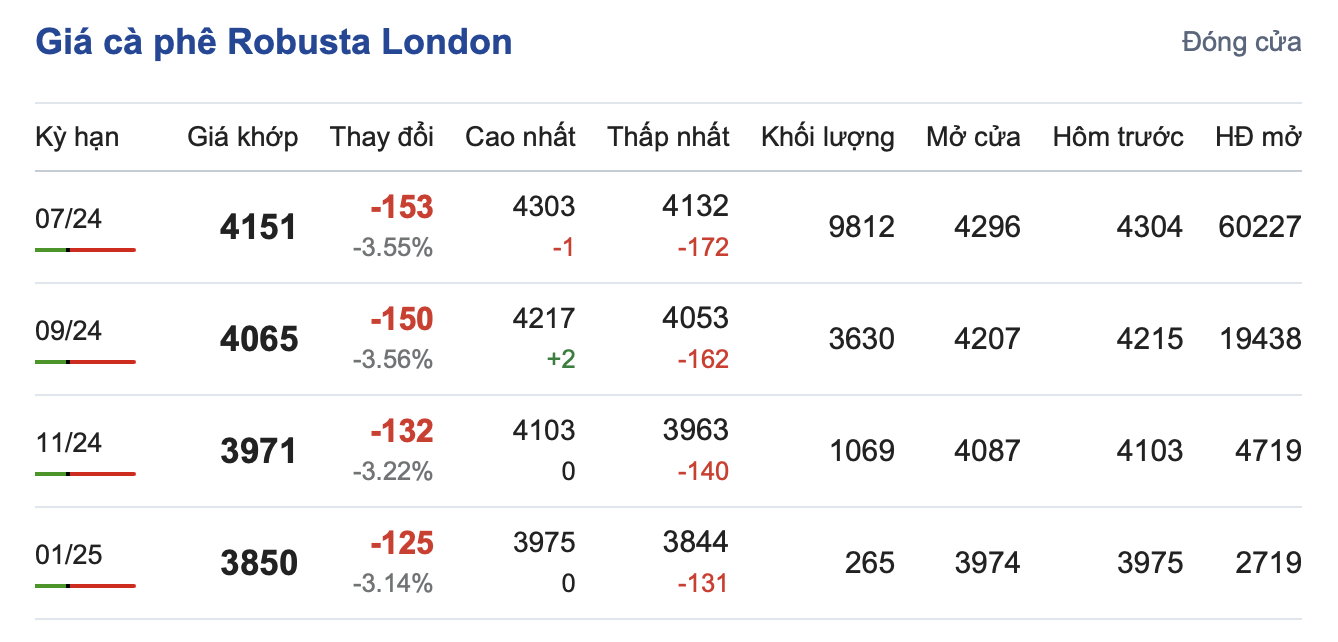Click the 'HĐ mở' column header
The width and height of the screenshot is (1338, 642).
[1258, 137]
